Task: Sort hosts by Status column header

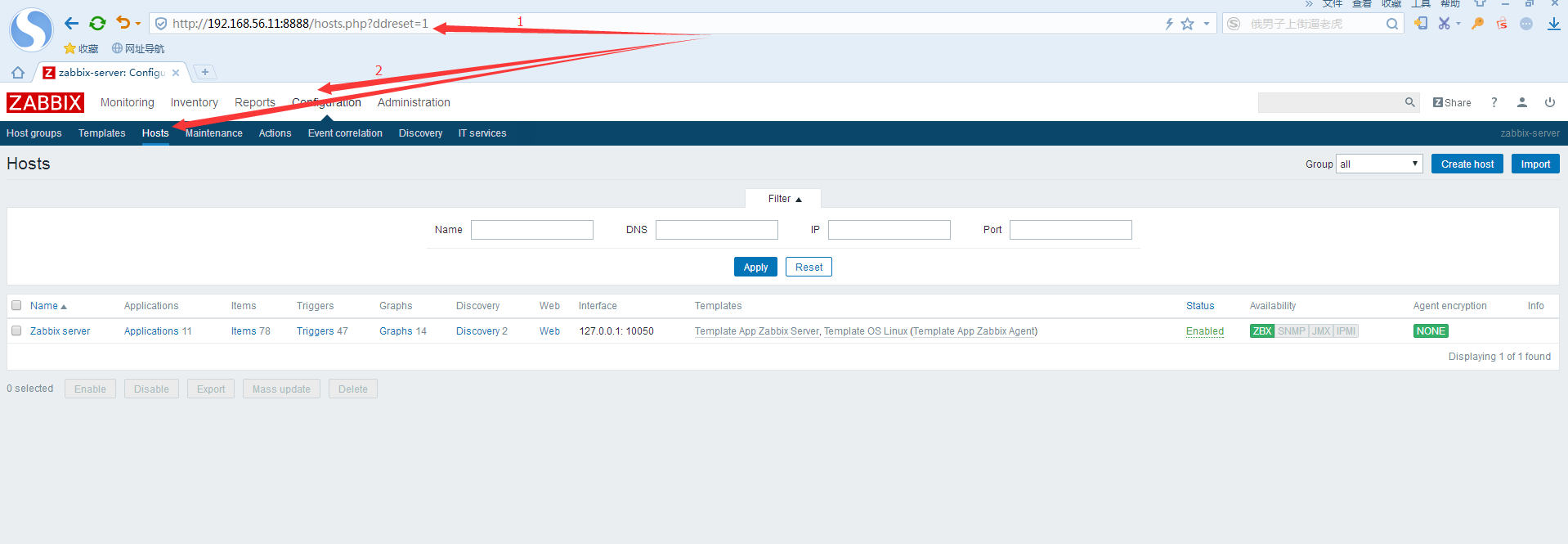Action: tap(1200, 306)
